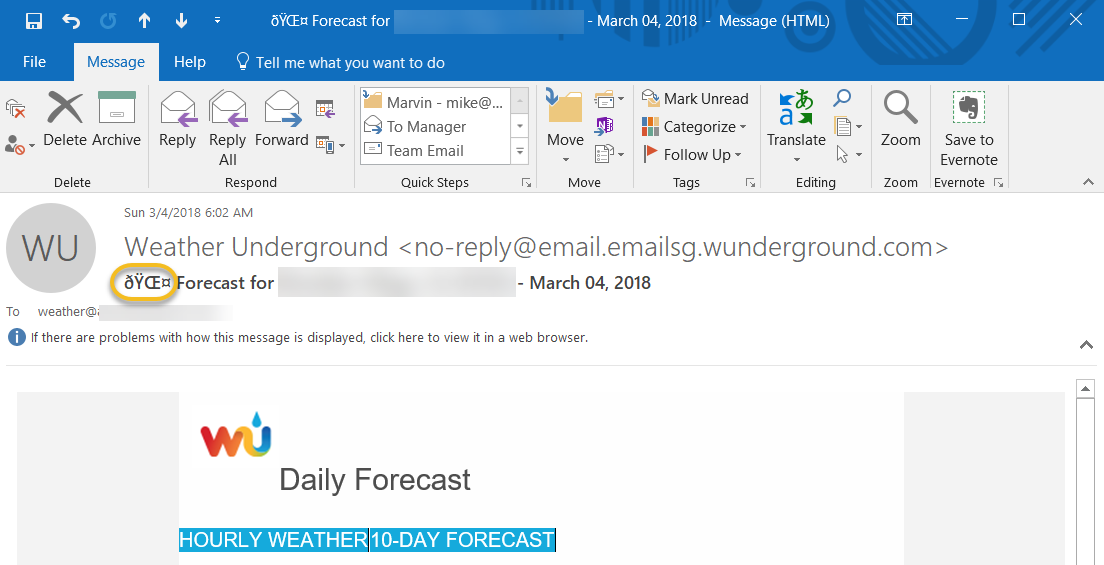The image size is (1104, 565).
Task: Forward this Weather Underground email
Action: point(282,108)
